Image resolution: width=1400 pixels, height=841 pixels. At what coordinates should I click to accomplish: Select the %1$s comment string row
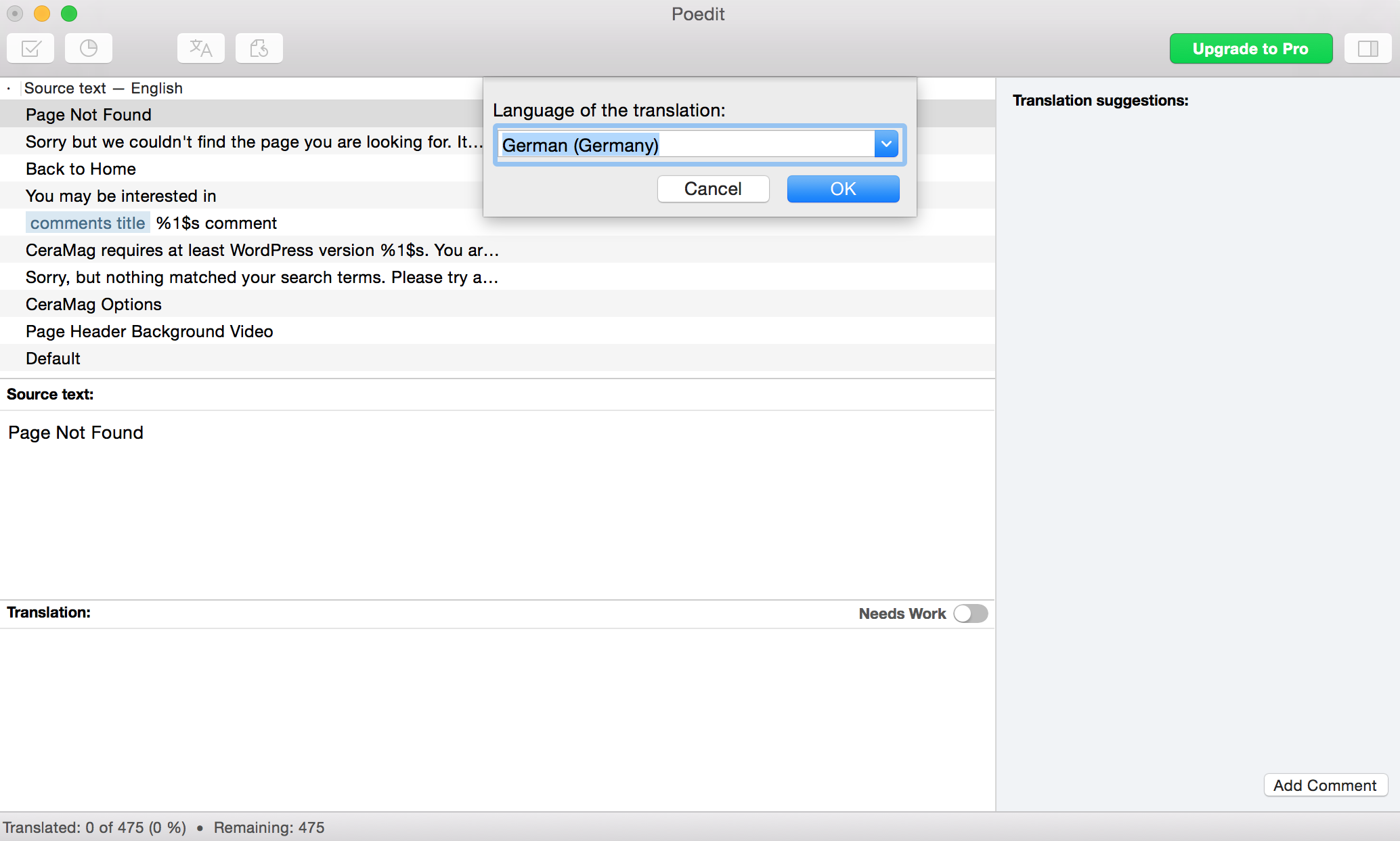(x=216, y=223)
